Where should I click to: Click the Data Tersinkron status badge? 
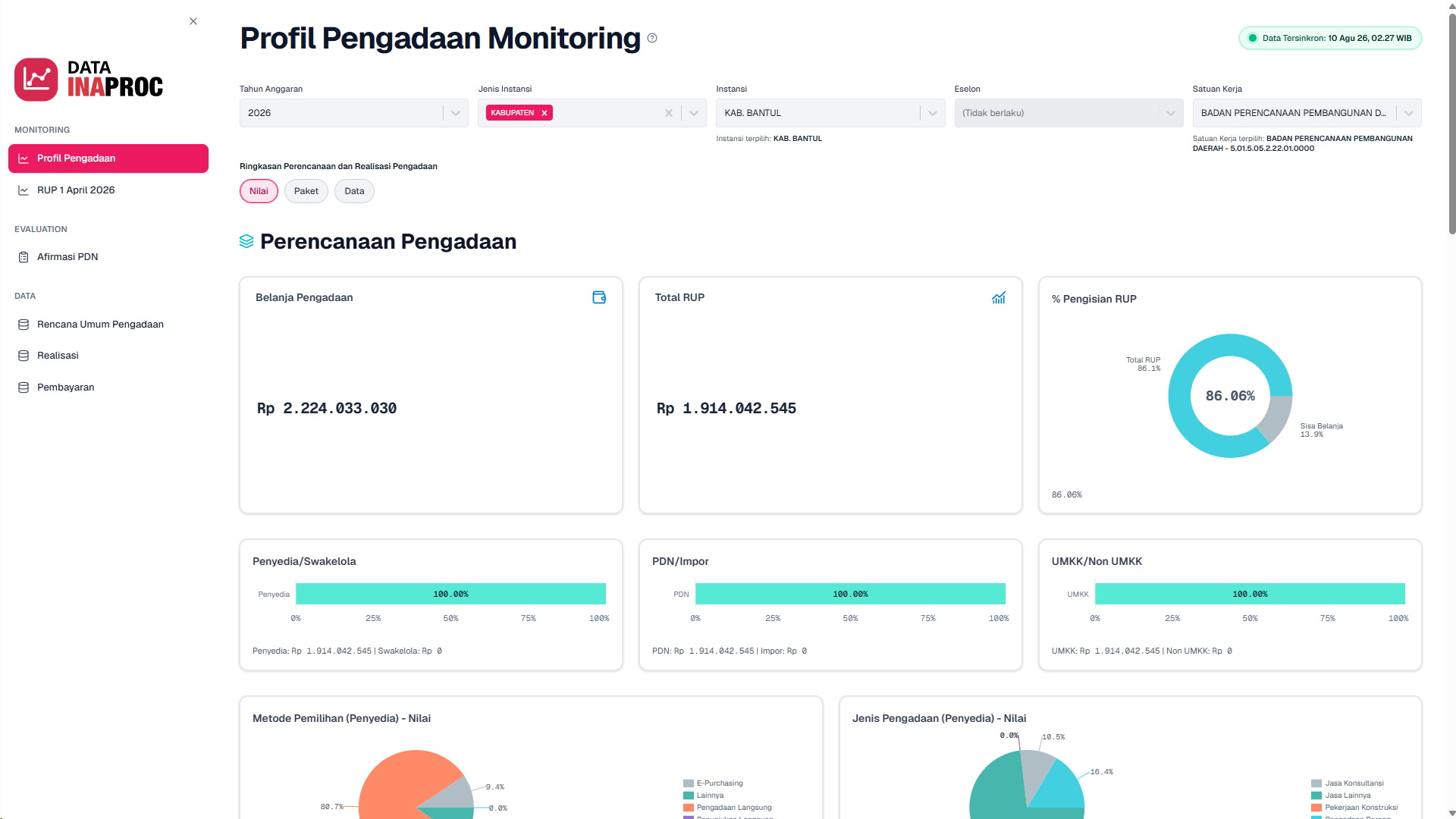click(1330, 38)
